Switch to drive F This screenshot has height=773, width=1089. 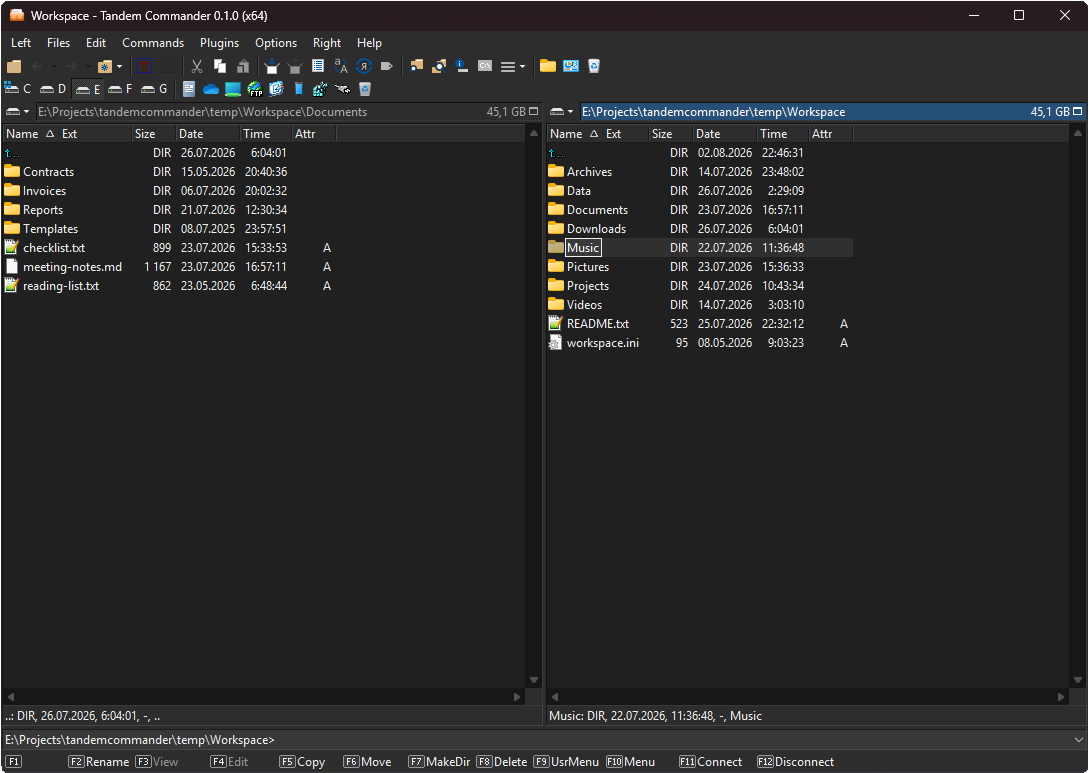(x=120, y=88)
